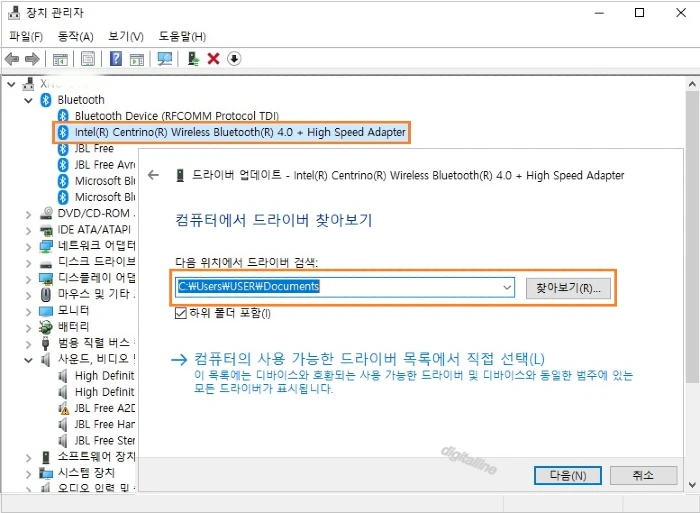Click the blue Help question mark icon
The image size is (700, 513).
(x=116, y=59)
